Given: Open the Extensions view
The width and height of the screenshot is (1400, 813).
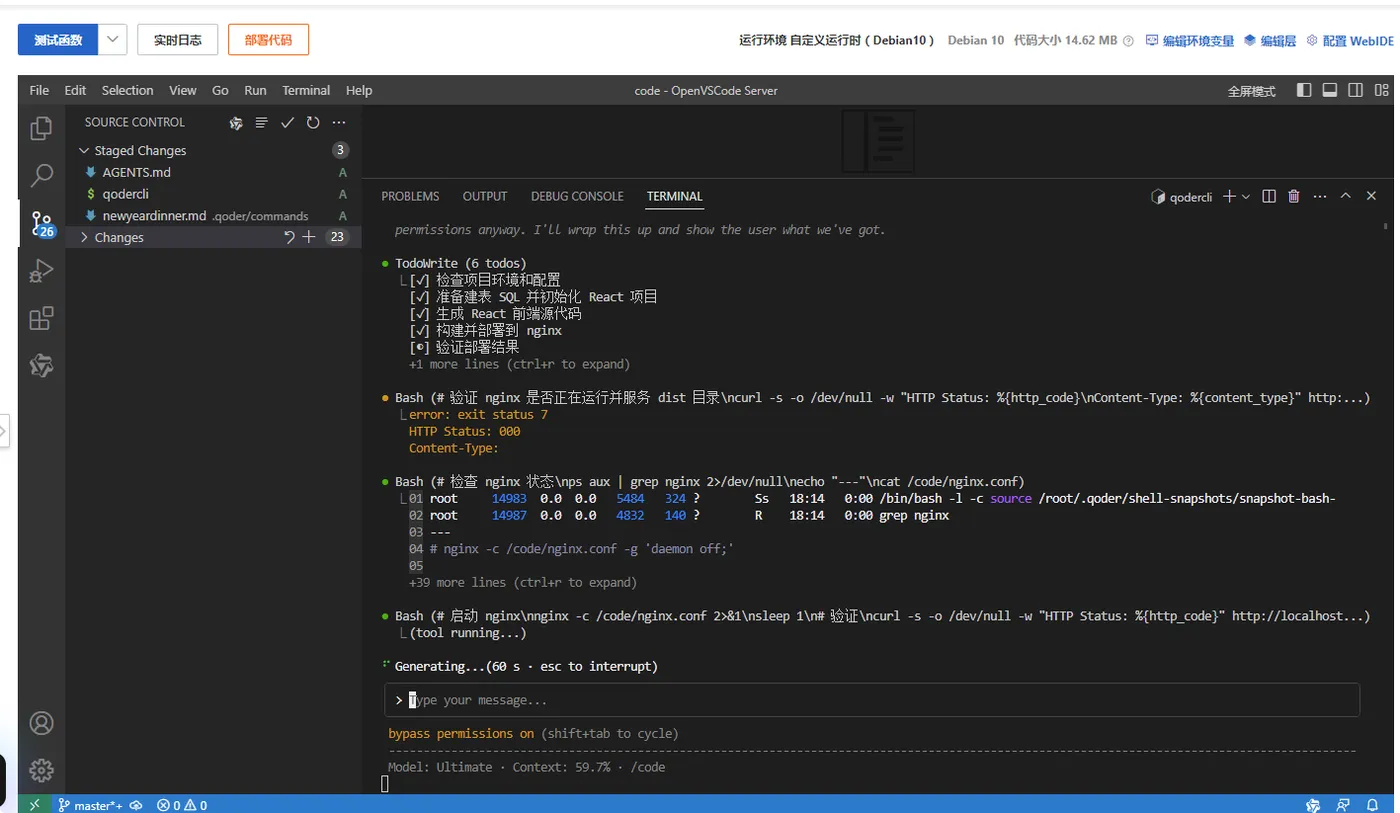Looking at the screenshot, I should (x=41, y=319).
